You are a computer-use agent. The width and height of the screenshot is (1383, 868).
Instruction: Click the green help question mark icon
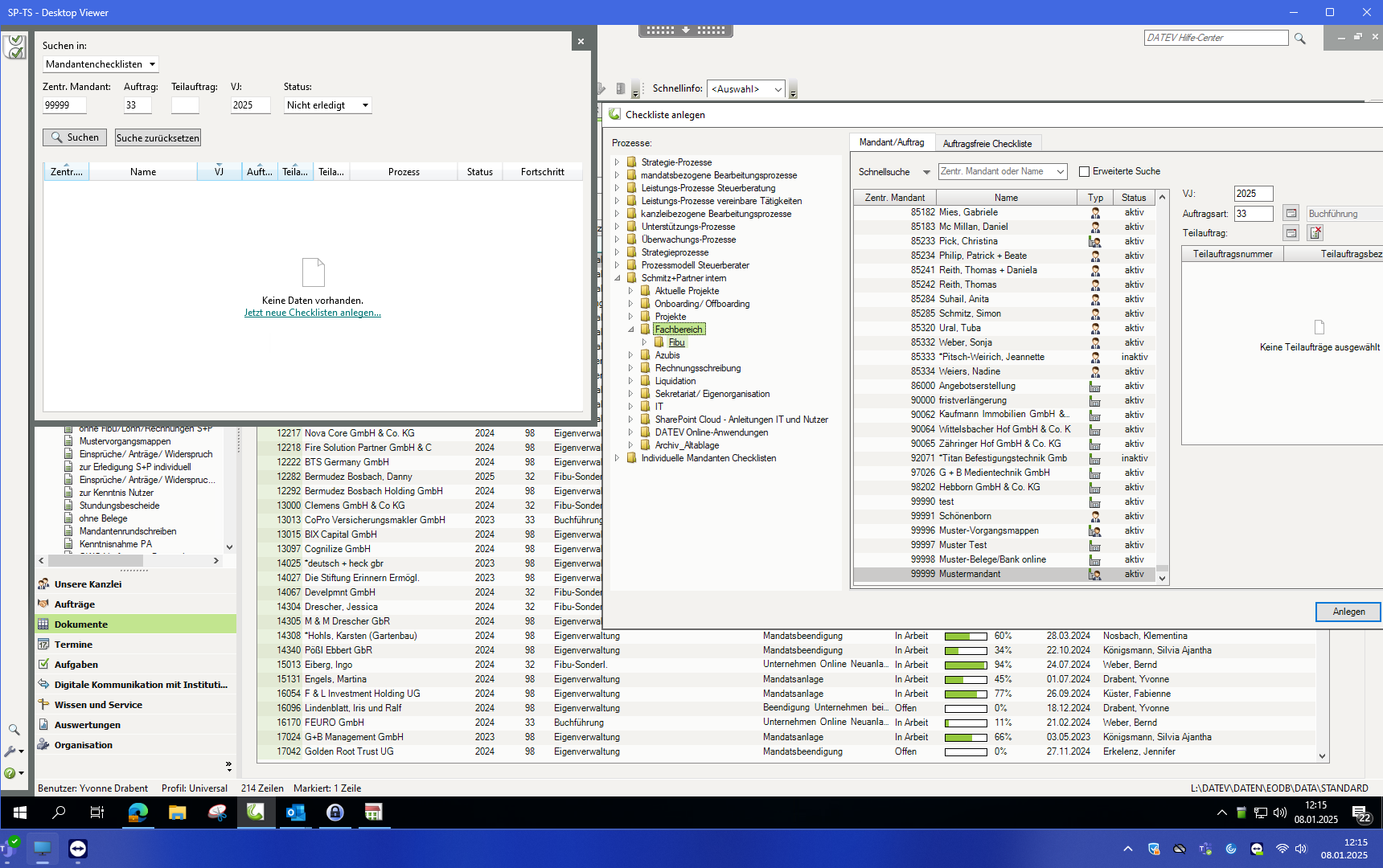10,773
